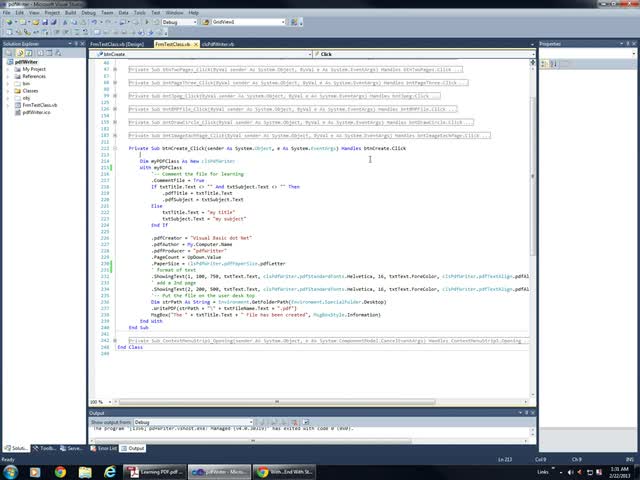This screenshot has height=480, width=640.
Task: Click the Output window horizontal scrollbar
Action: (253, 441)
